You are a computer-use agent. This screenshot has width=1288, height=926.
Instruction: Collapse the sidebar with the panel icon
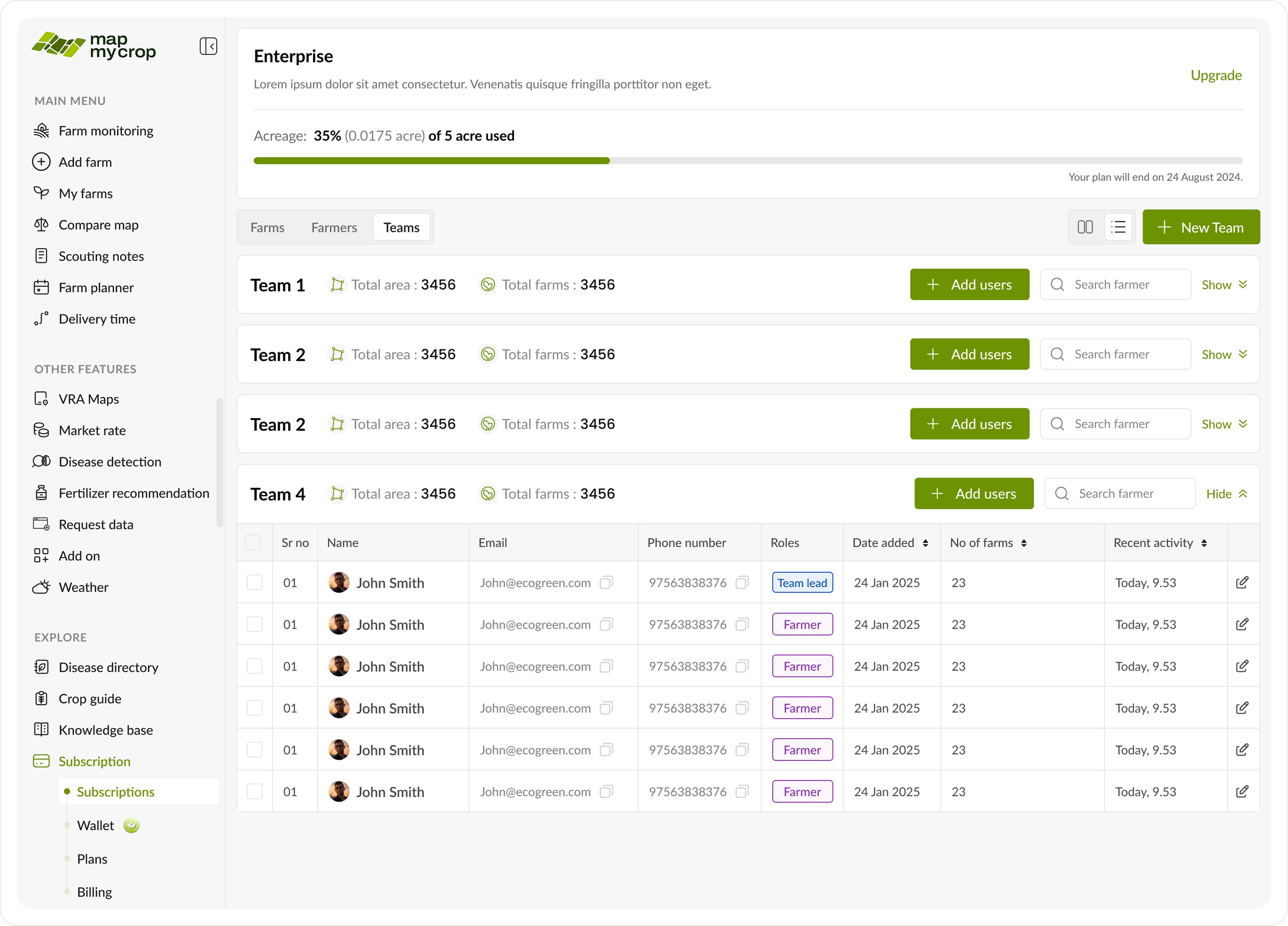pyautogui.click(x=208, y=46)
